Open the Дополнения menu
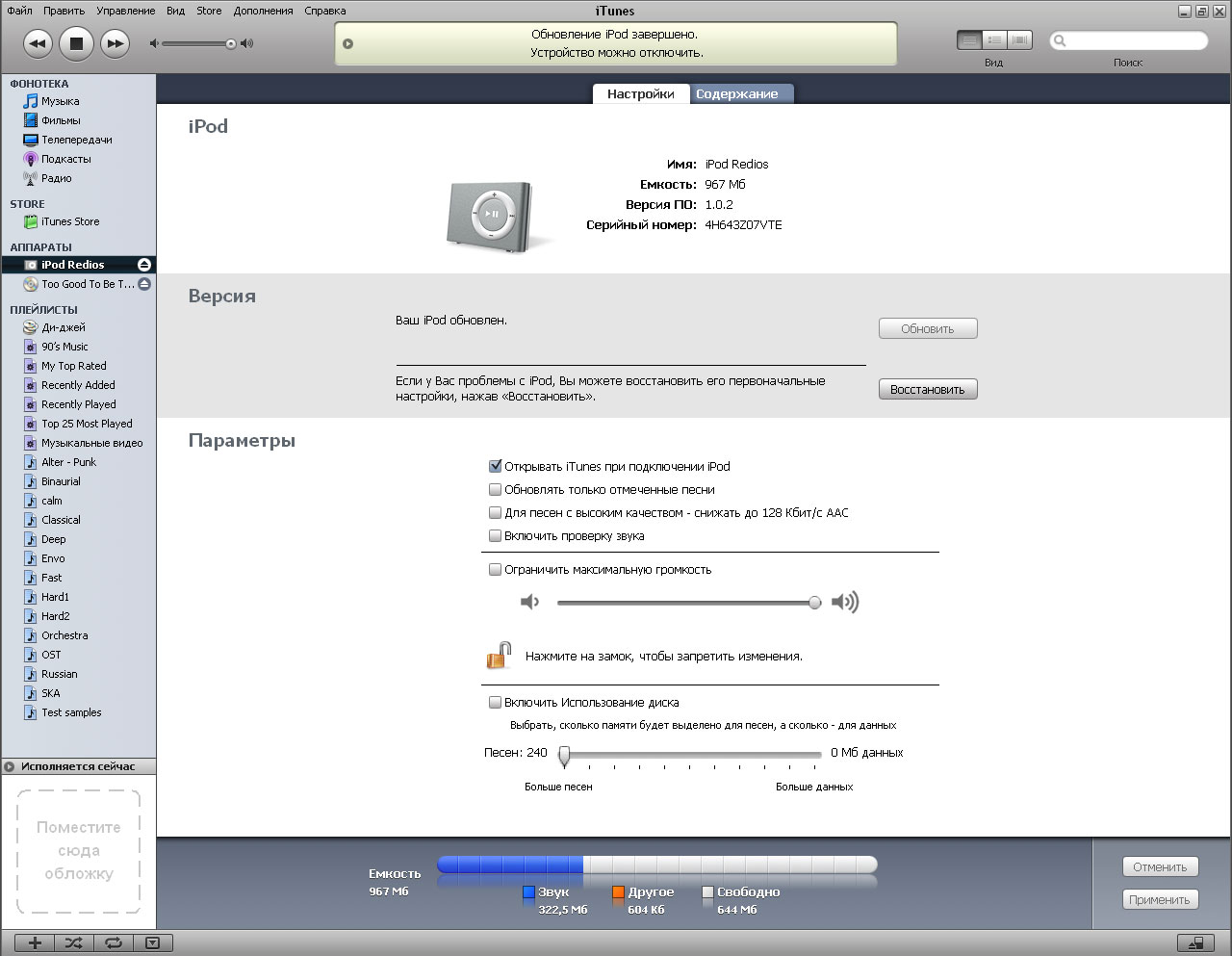Viewport: 1232px width, 956px height. [263, 11]
